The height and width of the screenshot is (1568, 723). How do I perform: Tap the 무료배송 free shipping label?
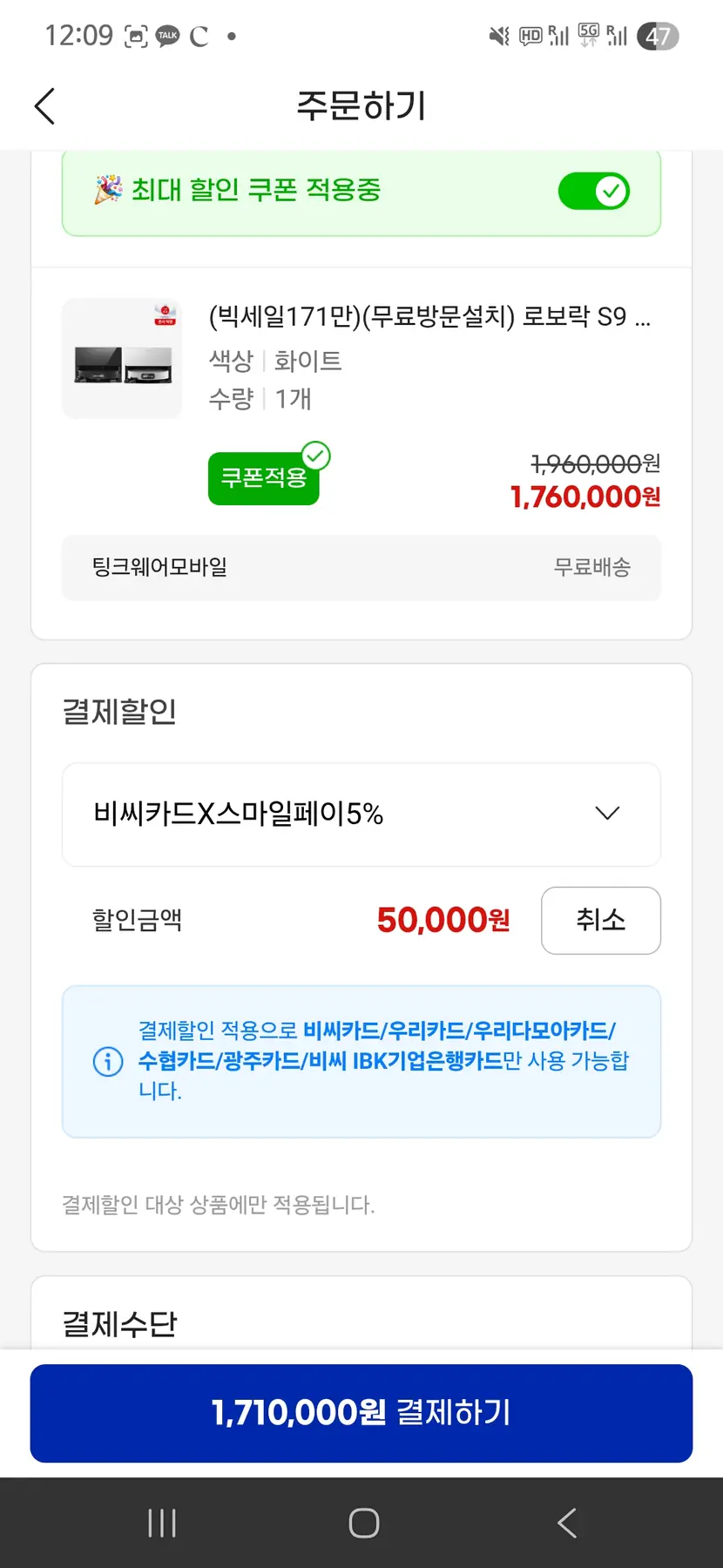coord(592,567)
